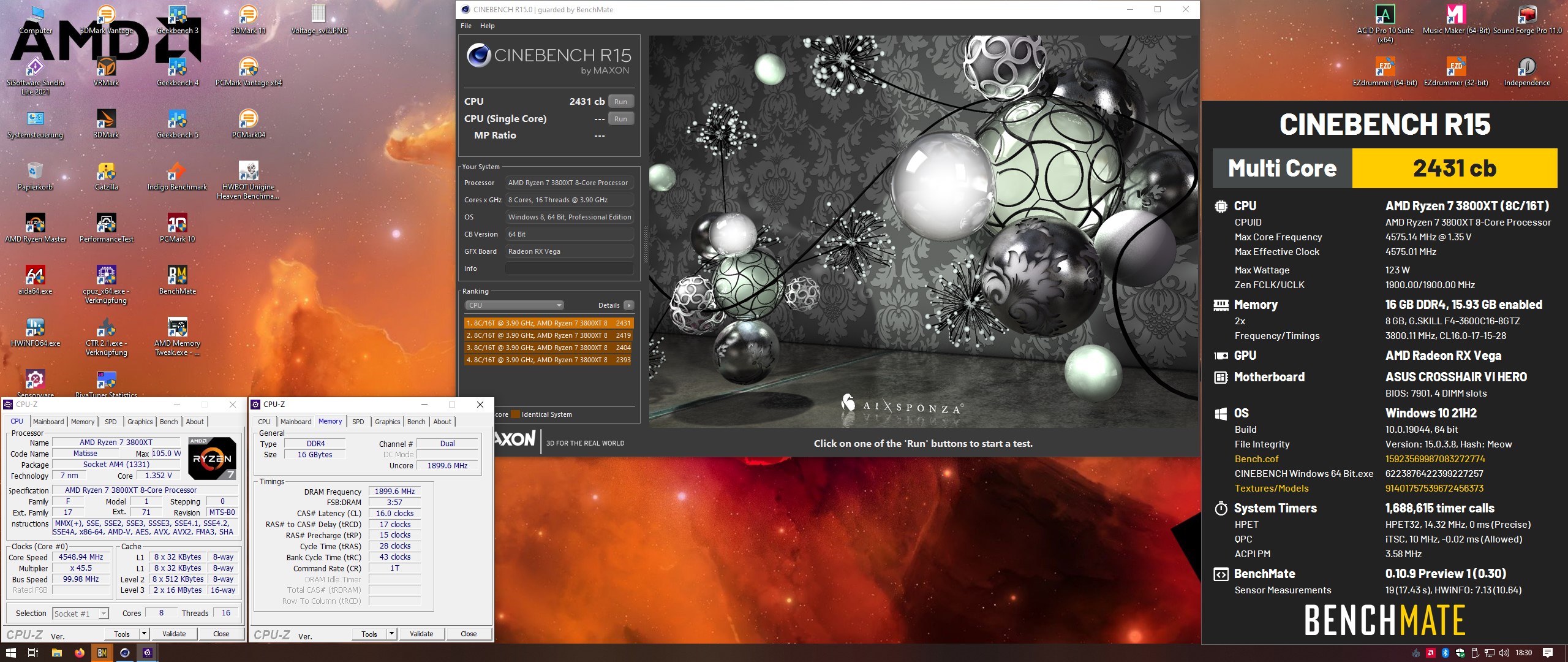Open the Voltage_svi2.PNG file icon
Image resolution: width=1568 pixels, height=662 pixels.
click(318, 19)
